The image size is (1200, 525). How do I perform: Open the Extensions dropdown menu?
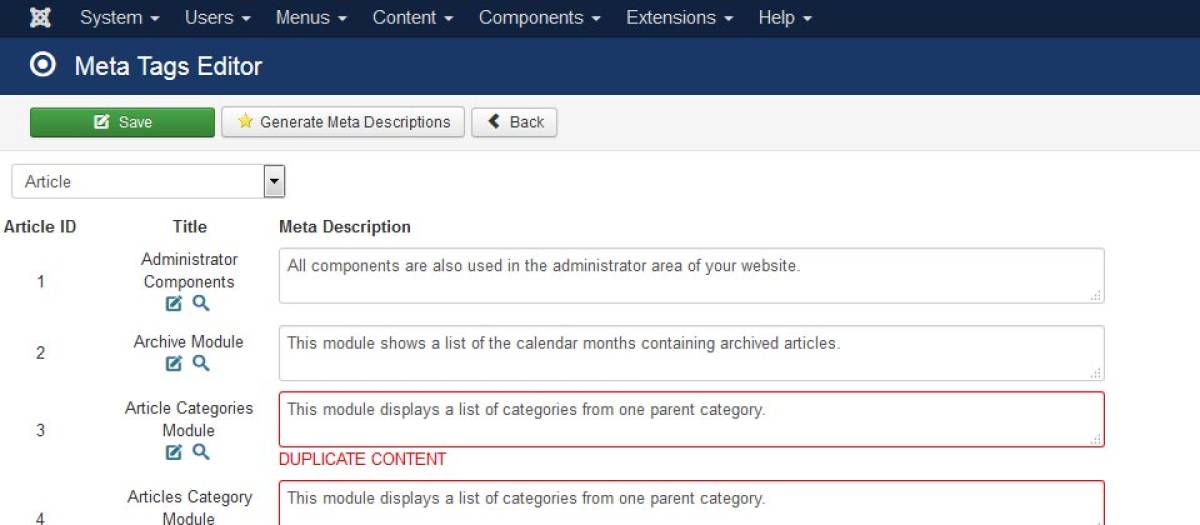679,18
